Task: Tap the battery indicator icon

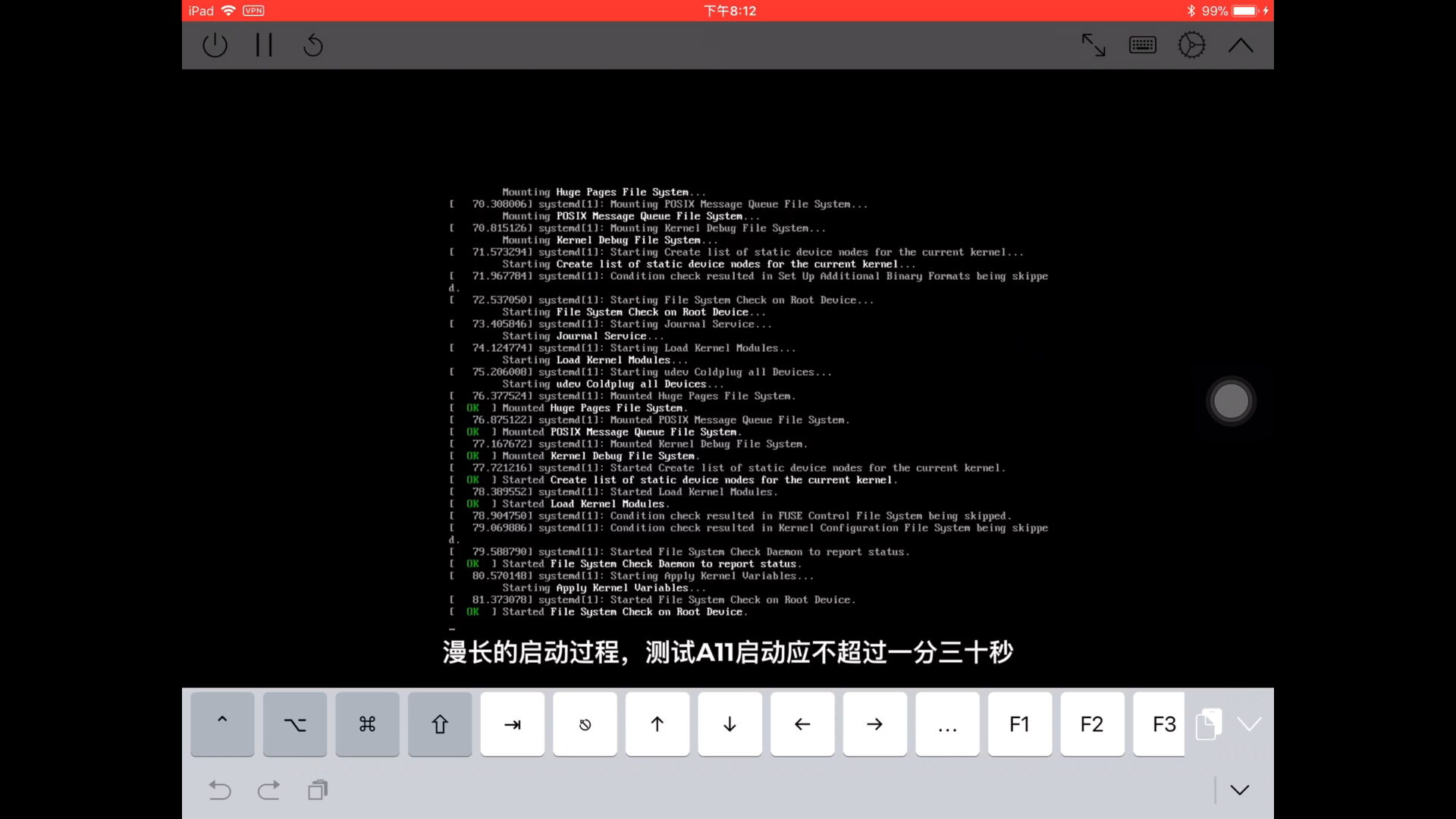Action: point(1245,11)
